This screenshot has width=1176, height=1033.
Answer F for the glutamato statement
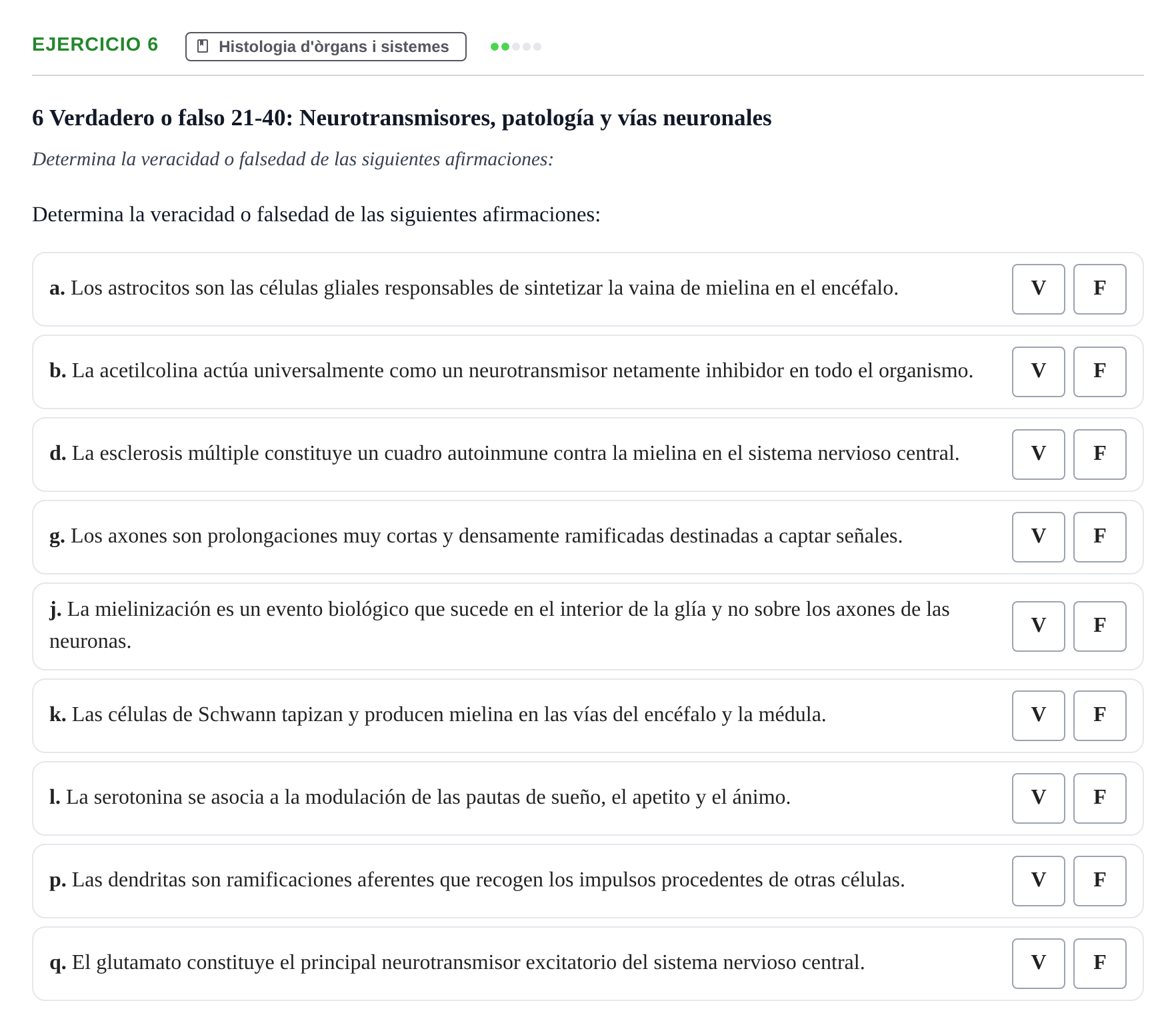pyautogui.click(x=1099, y=963)
